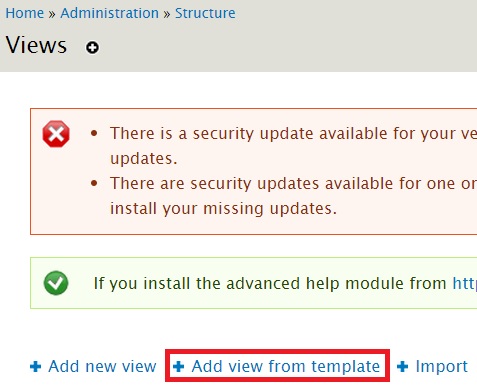Click the Views page title
This screenshot has width=477, height=392.
click(36, 45)
